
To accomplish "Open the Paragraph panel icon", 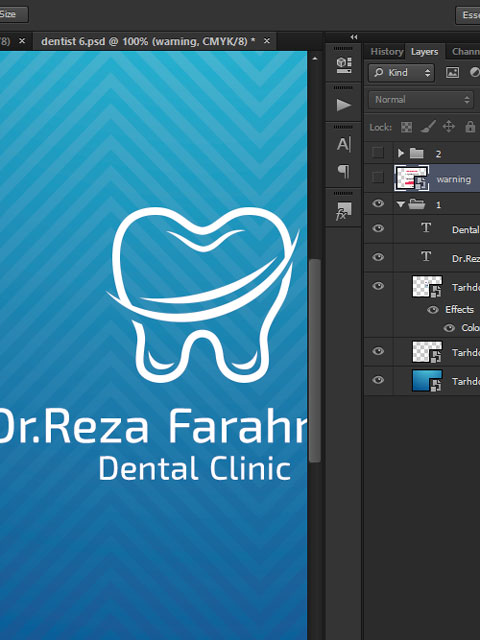I will click(x=344, y=172).
